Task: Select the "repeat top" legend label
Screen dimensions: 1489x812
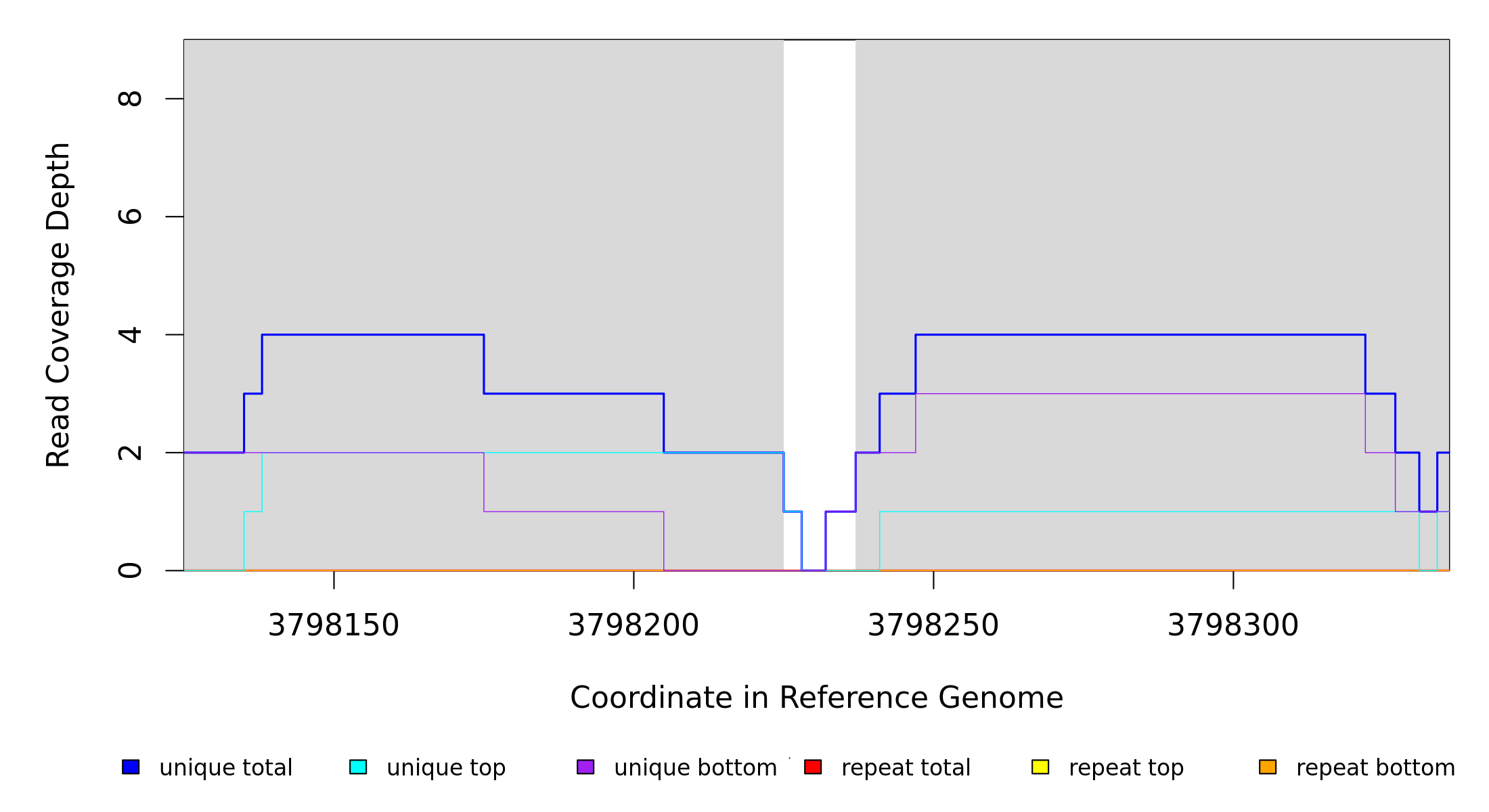Action: click(x=1126, y=768)
